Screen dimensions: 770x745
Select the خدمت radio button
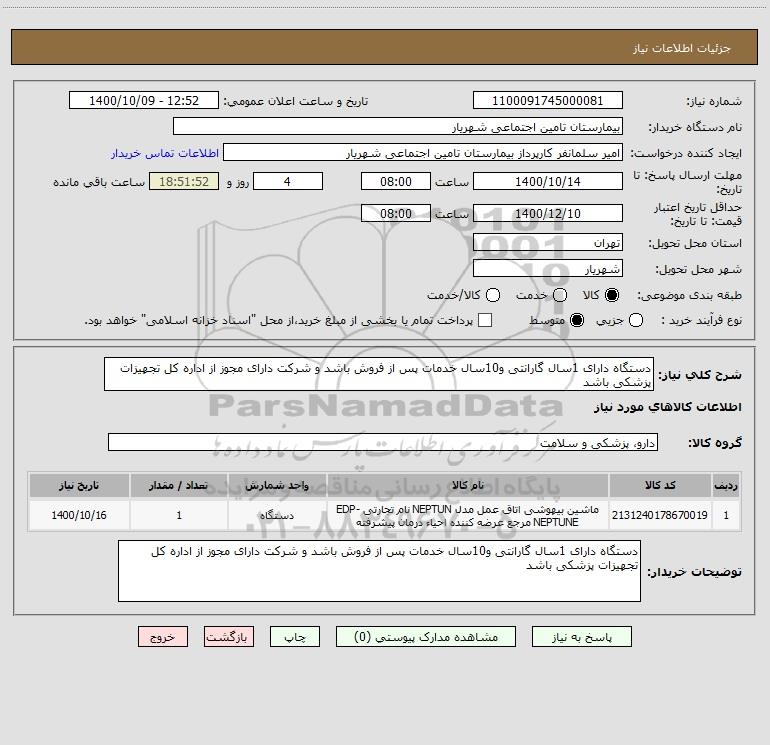pos(560,295)
